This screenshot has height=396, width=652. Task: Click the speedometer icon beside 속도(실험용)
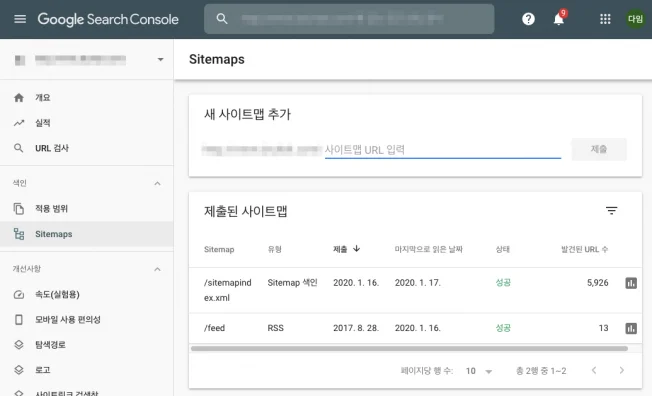pyautogui.click(x=19, y=295)
